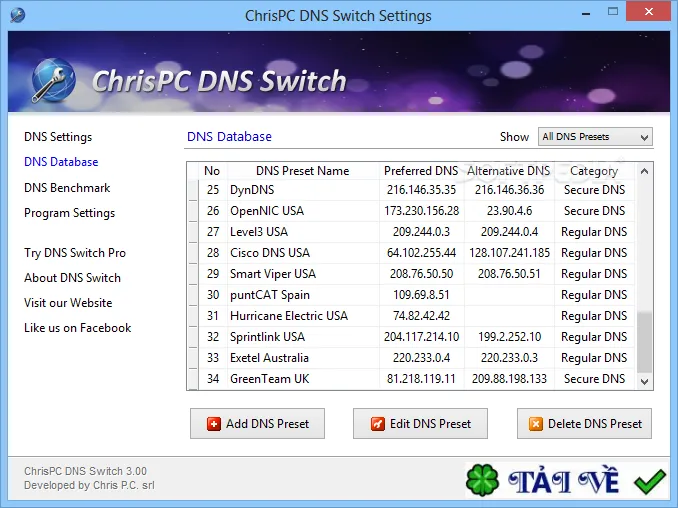This screenshot has width=678, height=508.
Task: Click the red plus Add DNS Preset icon
Action: pyautogui.click(x=214, y=424)
